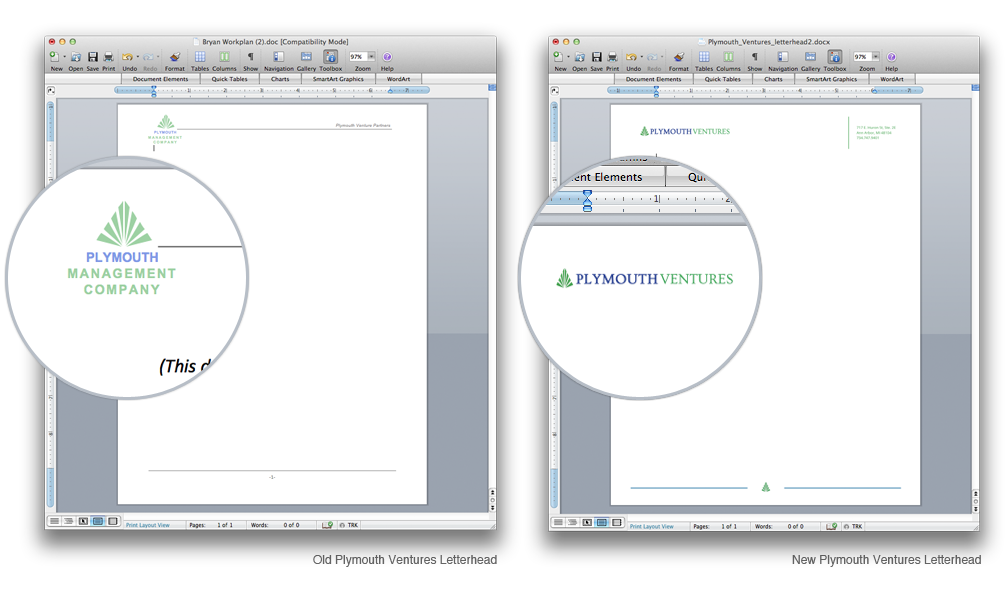The height and width of the screenshot is (610, 1006).
Task: Click Columns icon in Bryan Workplan window
Action: (x=224, y=57)
